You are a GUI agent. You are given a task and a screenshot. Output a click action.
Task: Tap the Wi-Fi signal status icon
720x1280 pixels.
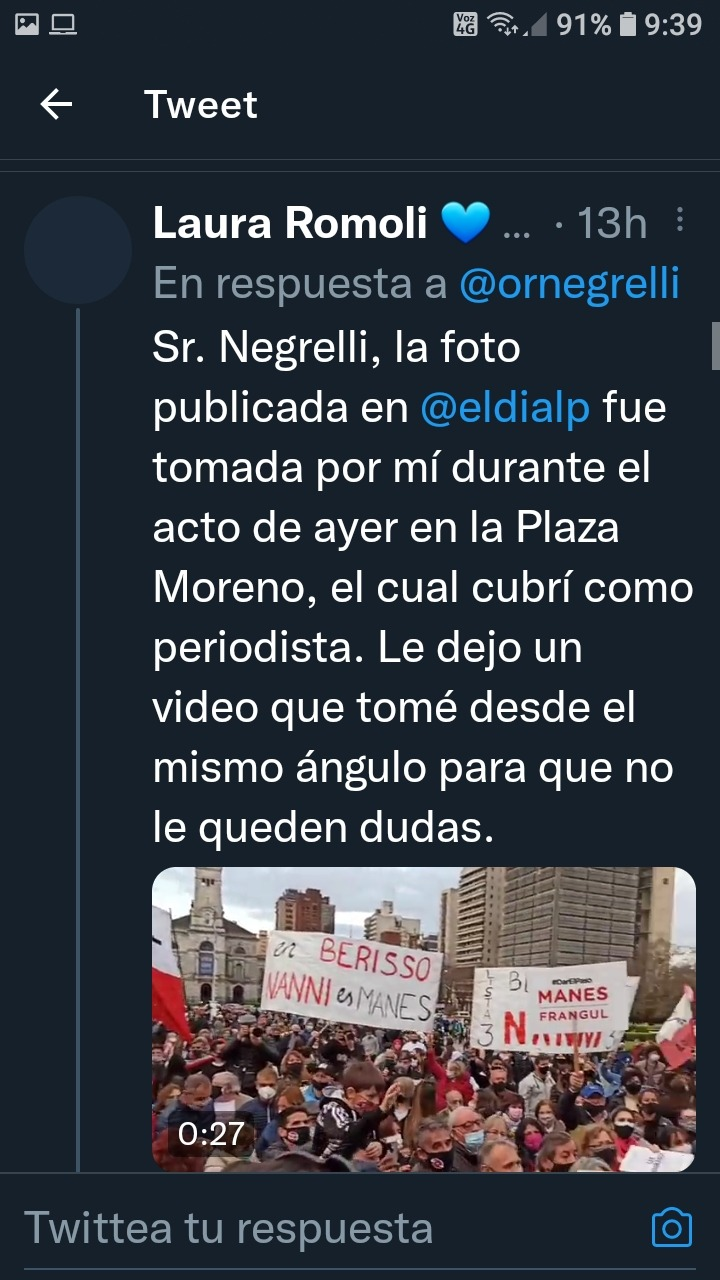(504, 24)
